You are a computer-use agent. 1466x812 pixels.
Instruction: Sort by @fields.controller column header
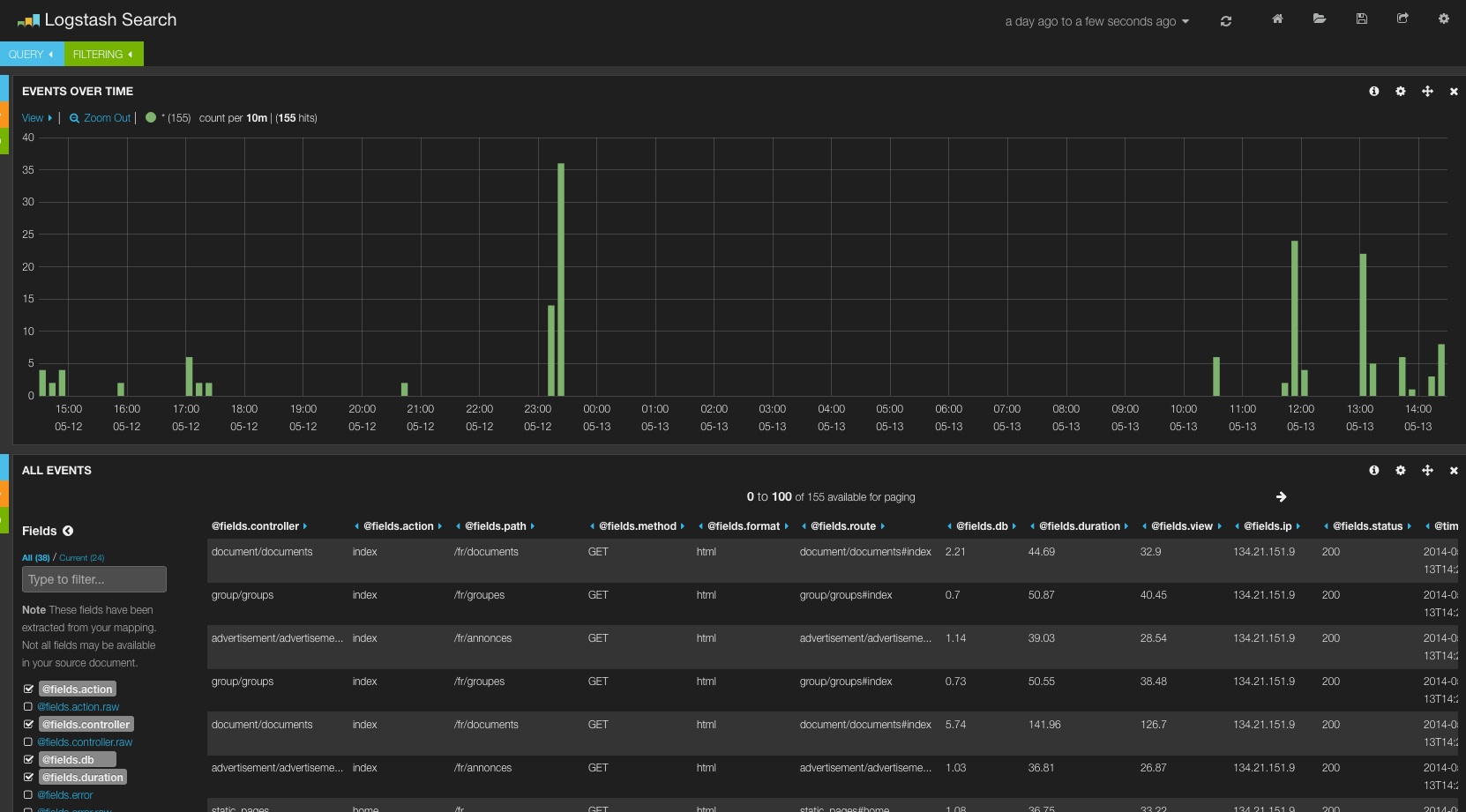tap(255, 526)
